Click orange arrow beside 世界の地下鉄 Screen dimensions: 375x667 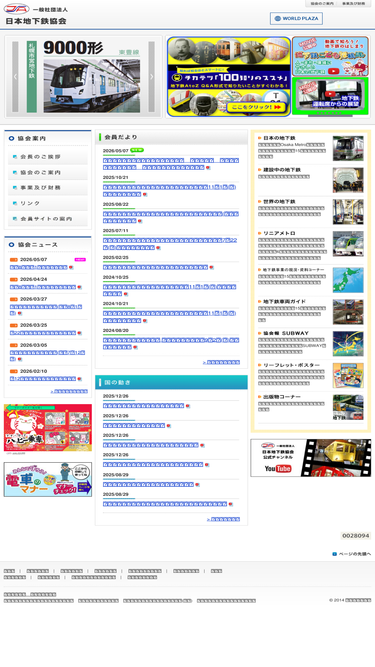260,201
